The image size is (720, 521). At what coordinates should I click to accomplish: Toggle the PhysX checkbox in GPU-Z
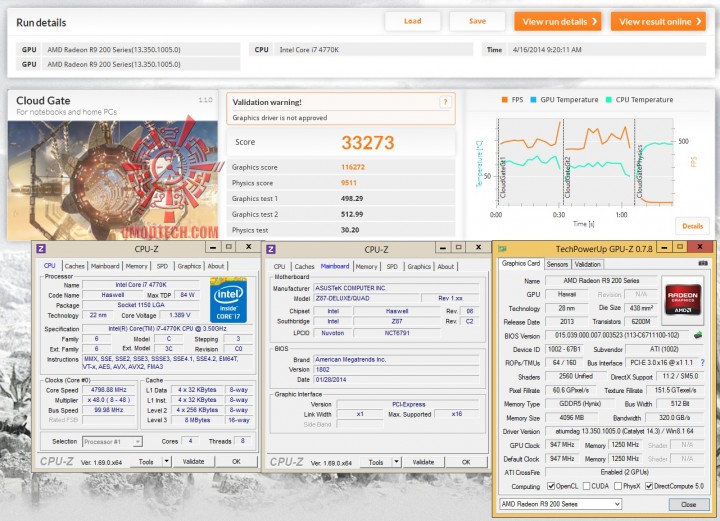[x=618, y=486]
